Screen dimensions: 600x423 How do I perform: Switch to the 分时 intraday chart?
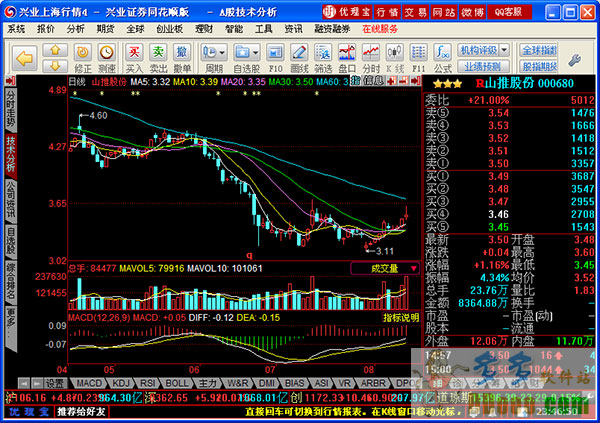click(371, 58)
